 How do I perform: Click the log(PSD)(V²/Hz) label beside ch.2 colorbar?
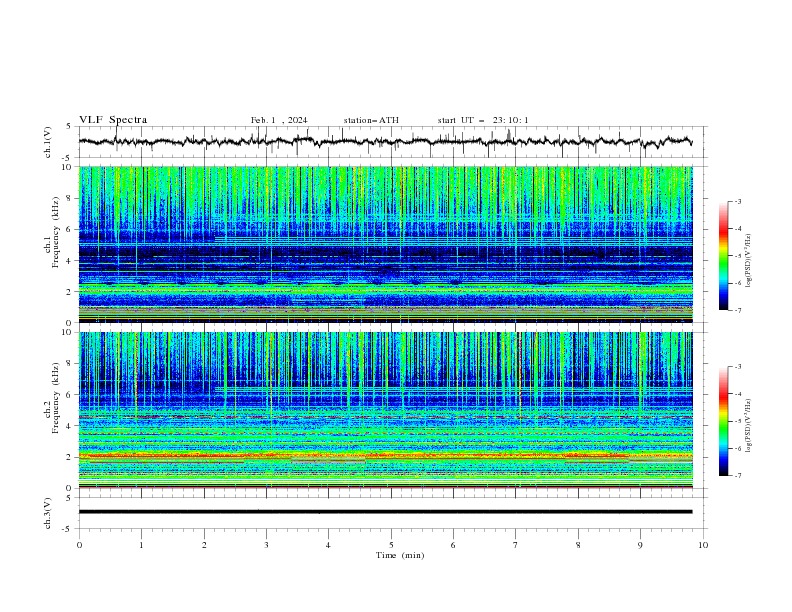[749, 426]
